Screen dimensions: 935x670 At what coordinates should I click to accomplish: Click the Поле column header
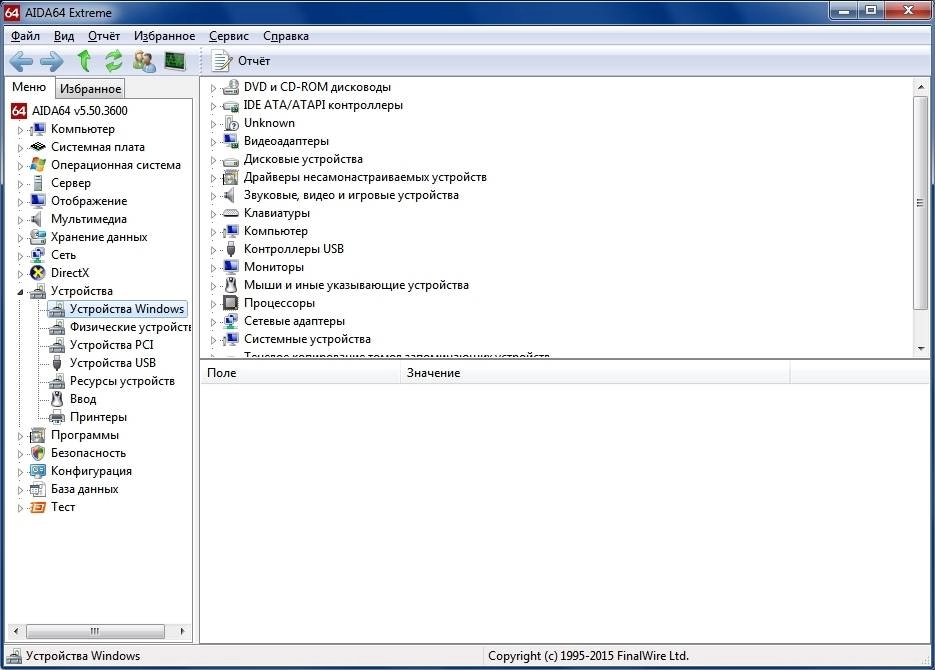click(x=300, y=373)
